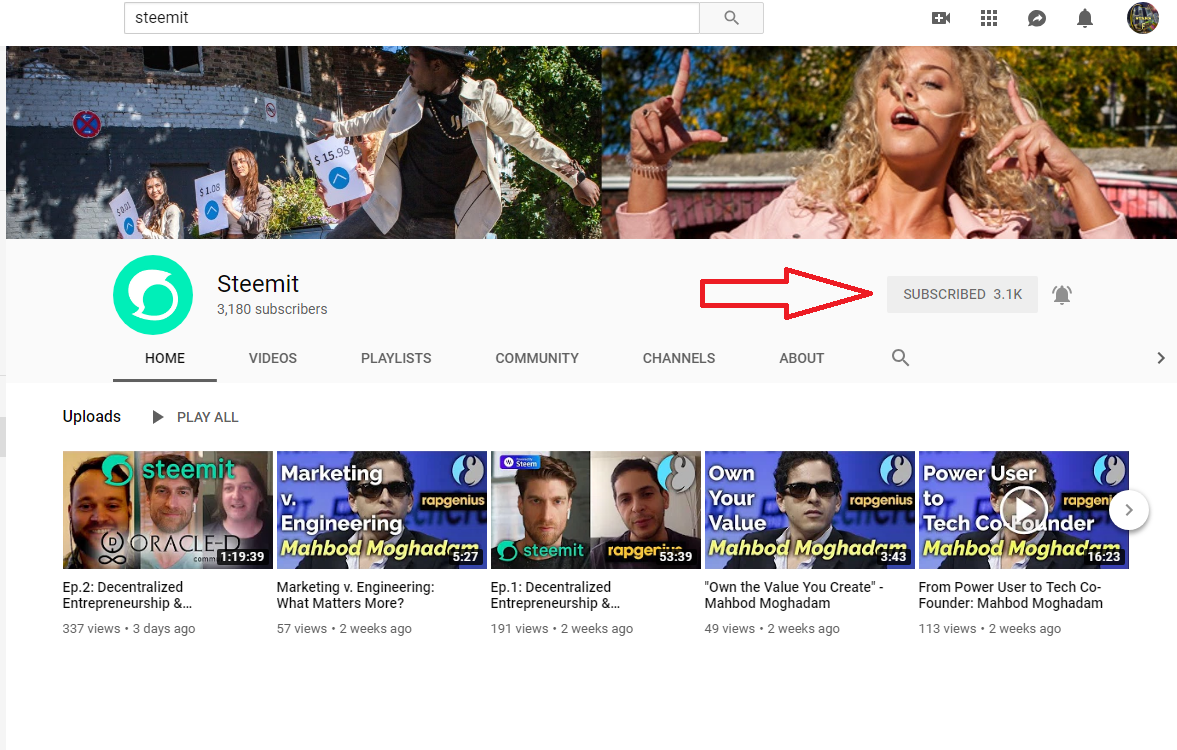Open the Own Your Value thumbnail
1177x750 pixels.
click(x=809, y=510)
